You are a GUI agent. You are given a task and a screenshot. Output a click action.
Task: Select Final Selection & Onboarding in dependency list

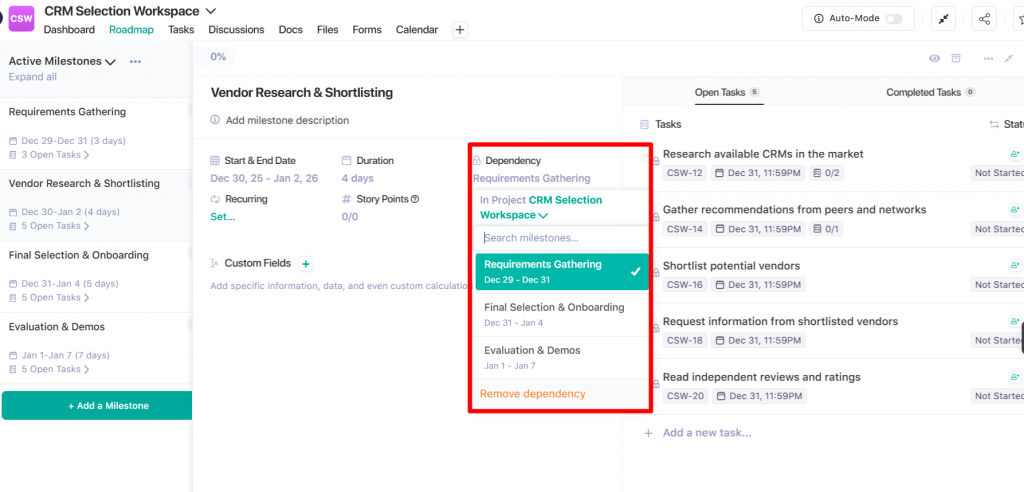click(x=562, y=314)
